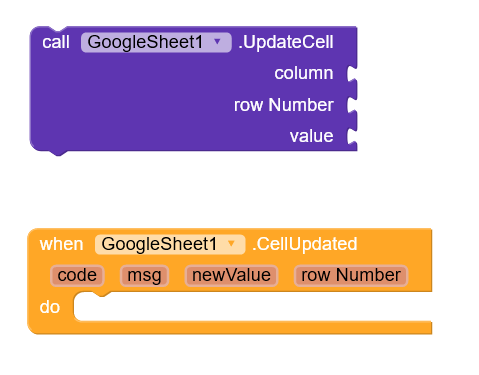Image resolution: width=479 pixels, height=375 pixels.
Task: Click the white 'row Number' label on the purple block
Action: click(x=284, y=105)
